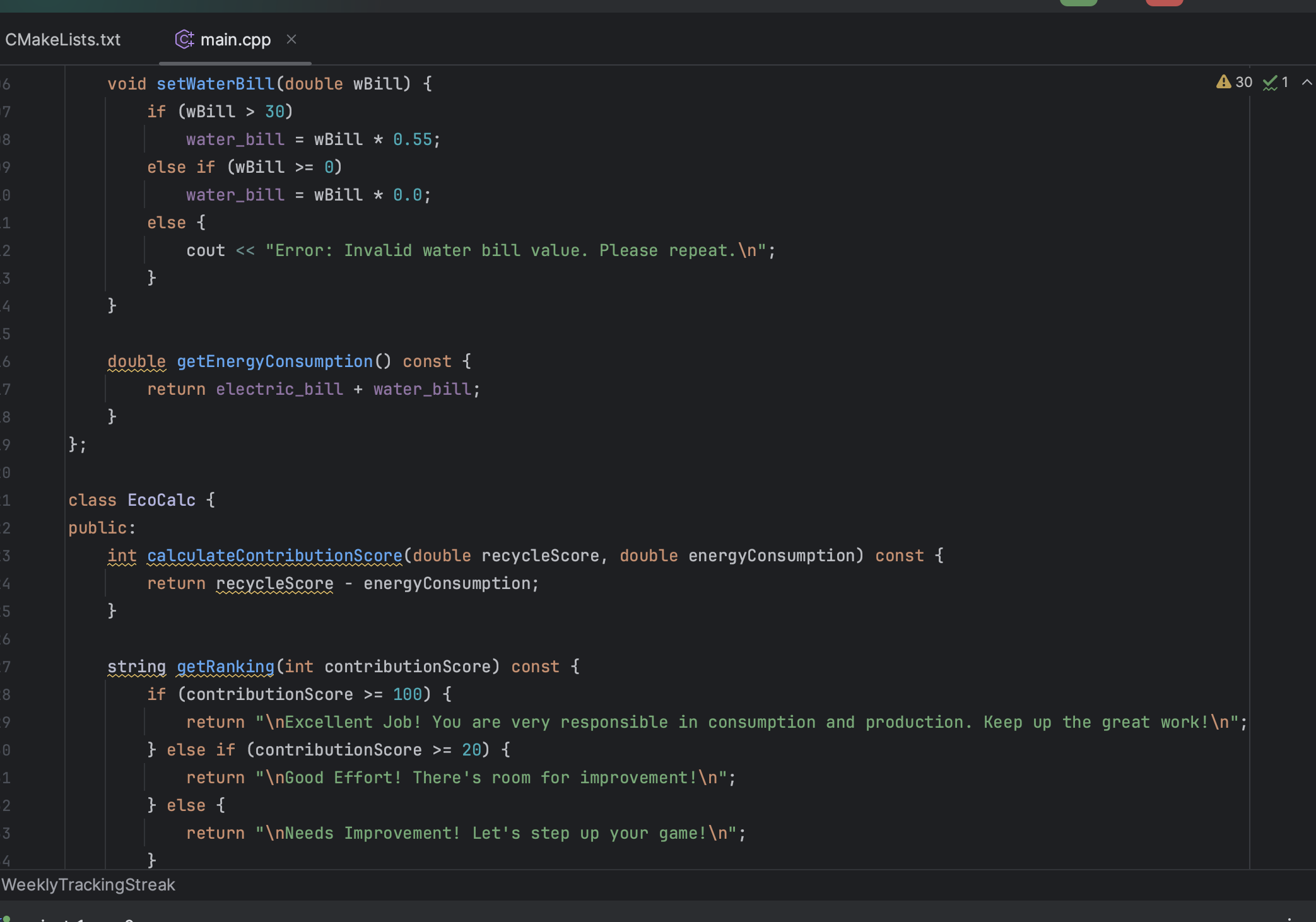Click the warning triangle indicator showing 30 problems

tap(1225, 81)
